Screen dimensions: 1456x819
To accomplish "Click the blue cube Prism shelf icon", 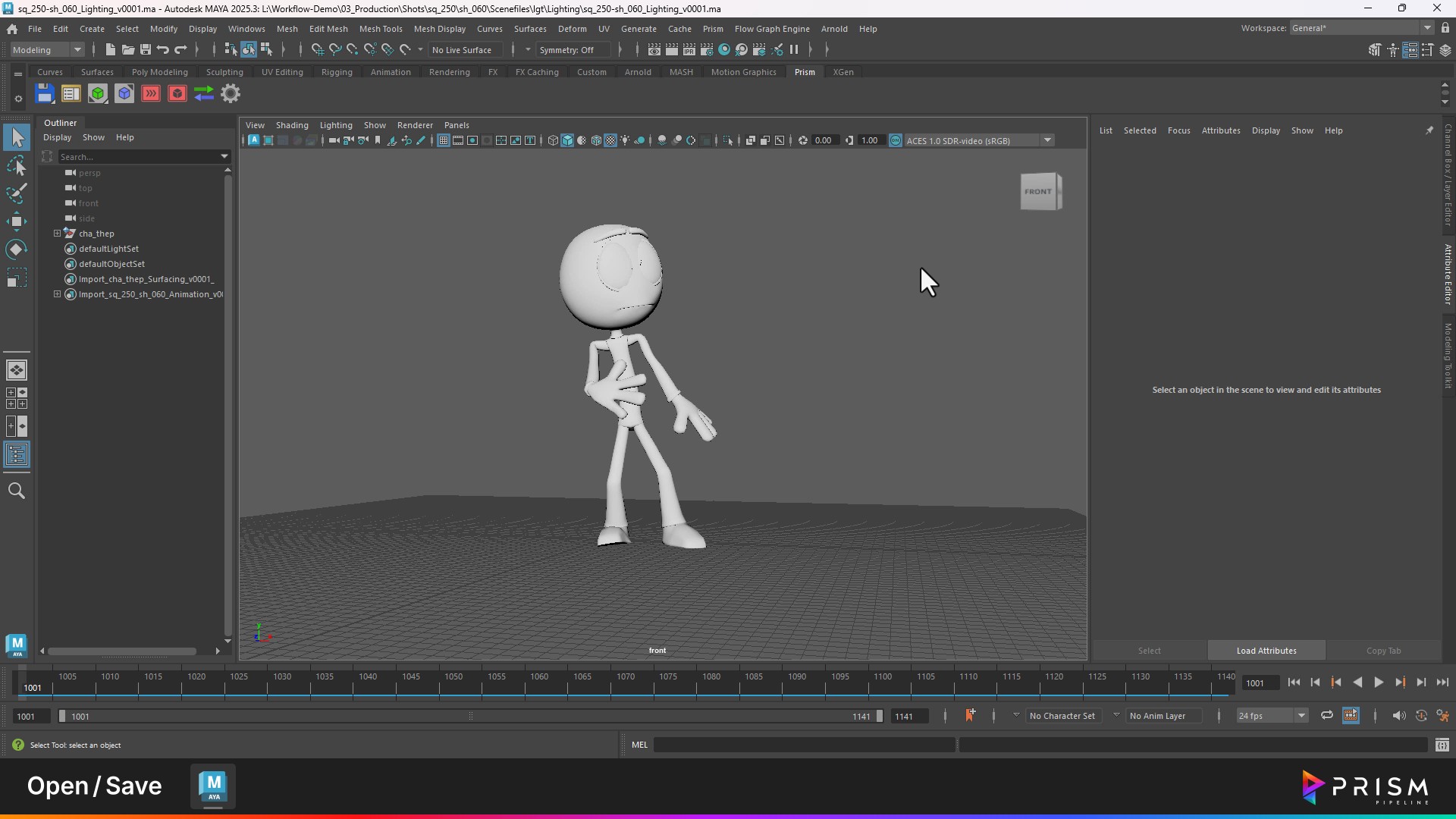I will [x=124, y=93].
